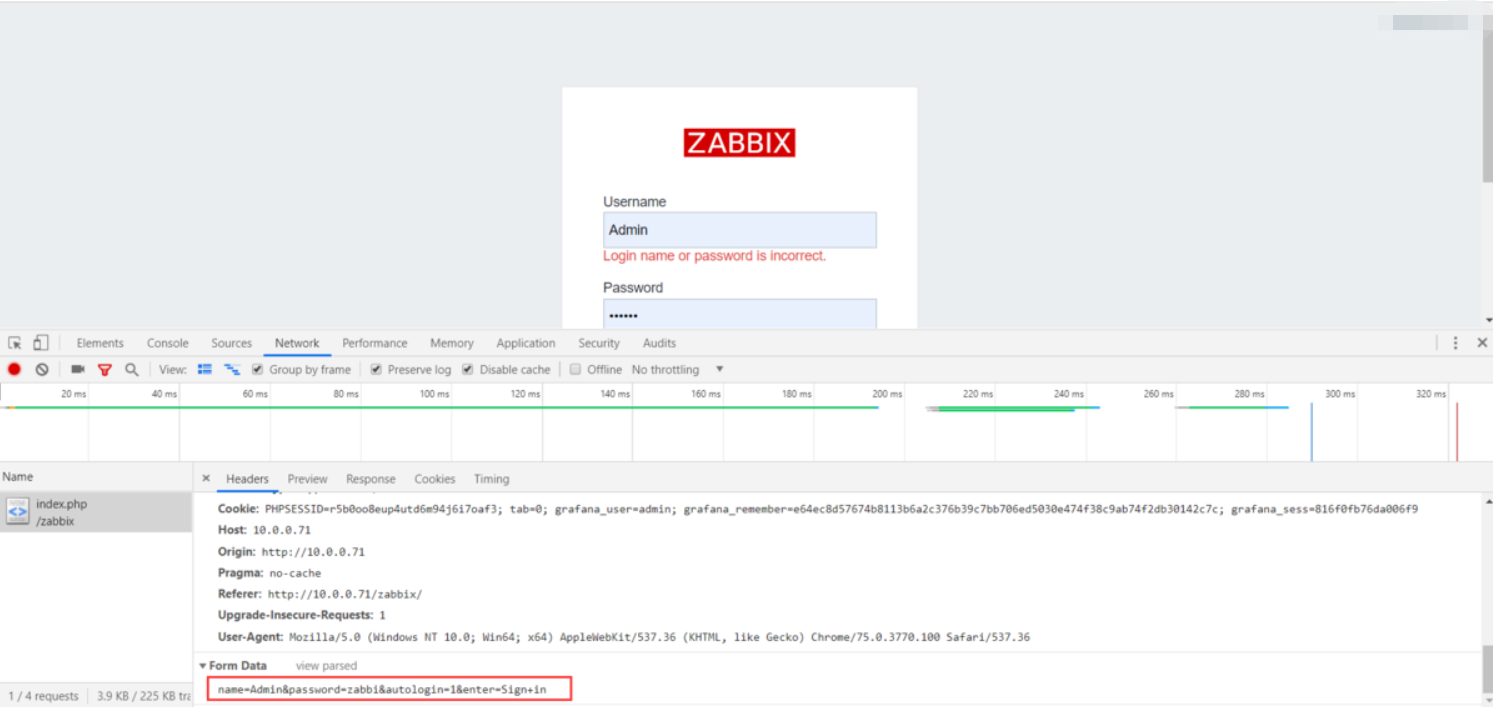Switch to the Response sub-tab
1493x714 pixels.
click(371, 479)
